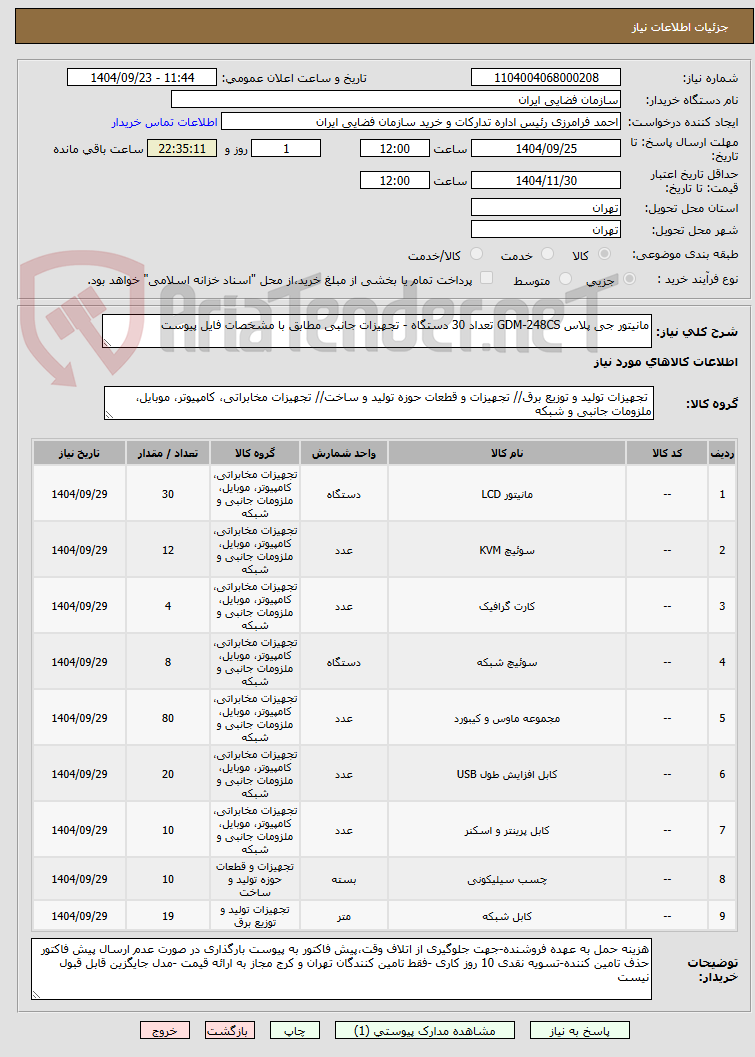Click the شرح کلی نیاز text area
755x1057 pixels.
click(377, 331)
